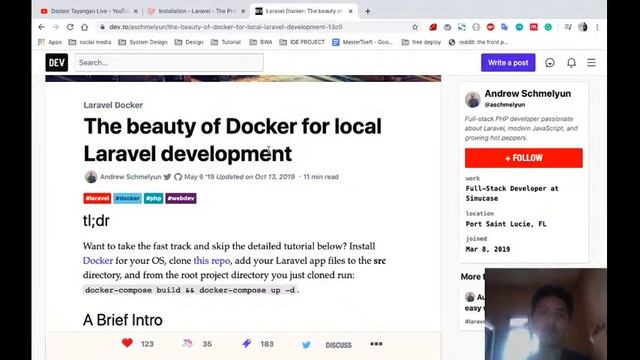Image resolution: width=640 pixels, height=360 pixels.
Task: Click the article title heading
Action: click(232, 140)
